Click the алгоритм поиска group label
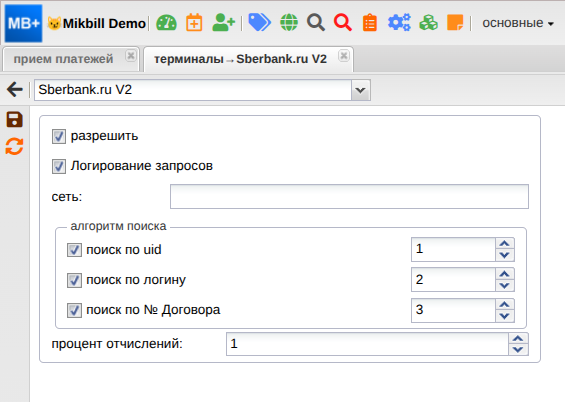 coord(118,226)
